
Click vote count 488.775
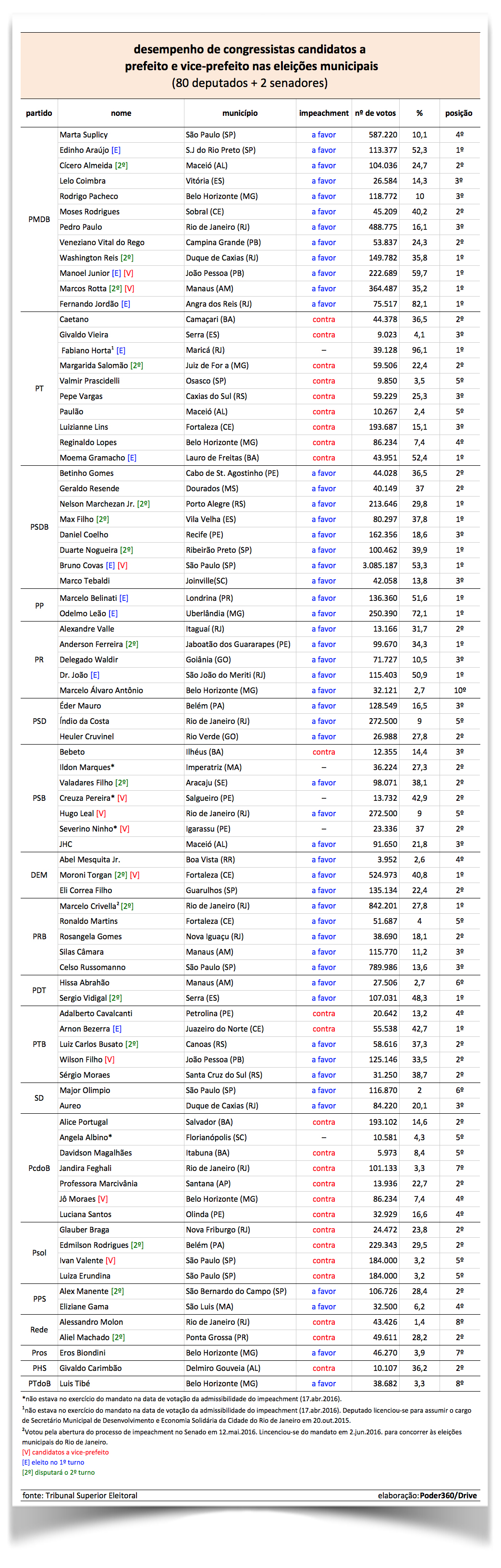382,227
